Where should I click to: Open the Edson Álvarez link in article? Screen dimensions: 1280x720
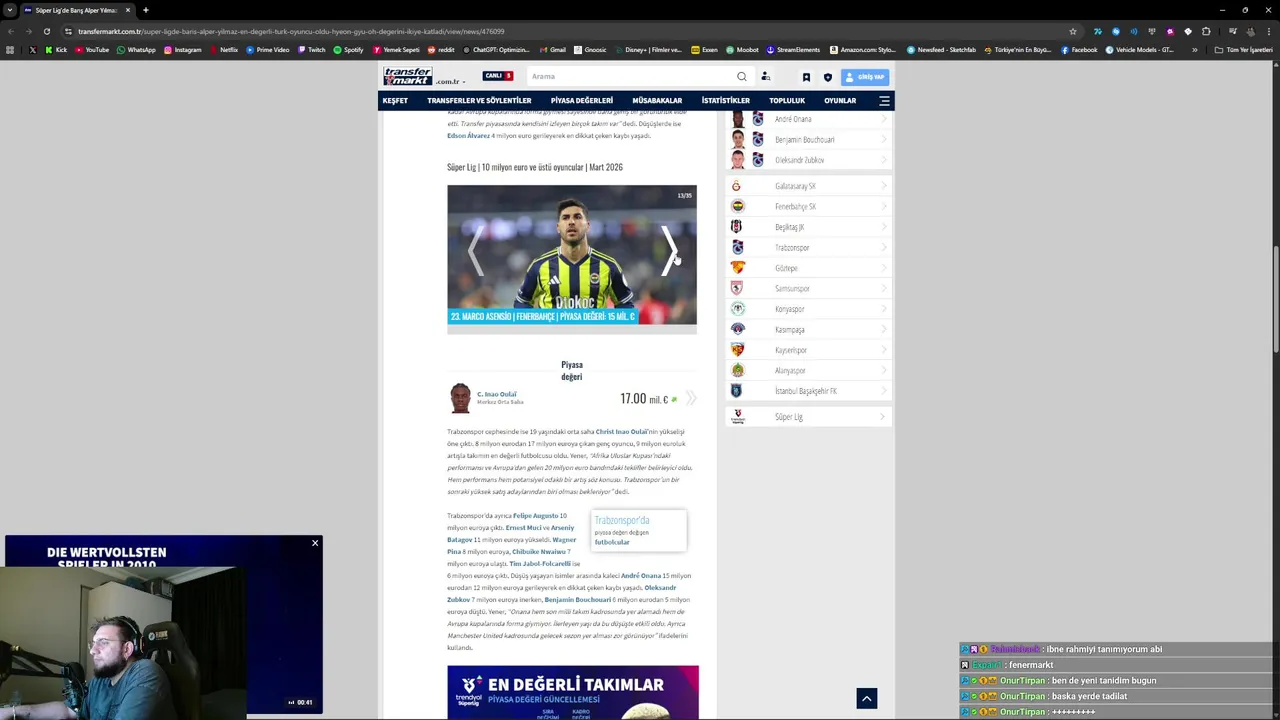468,136
